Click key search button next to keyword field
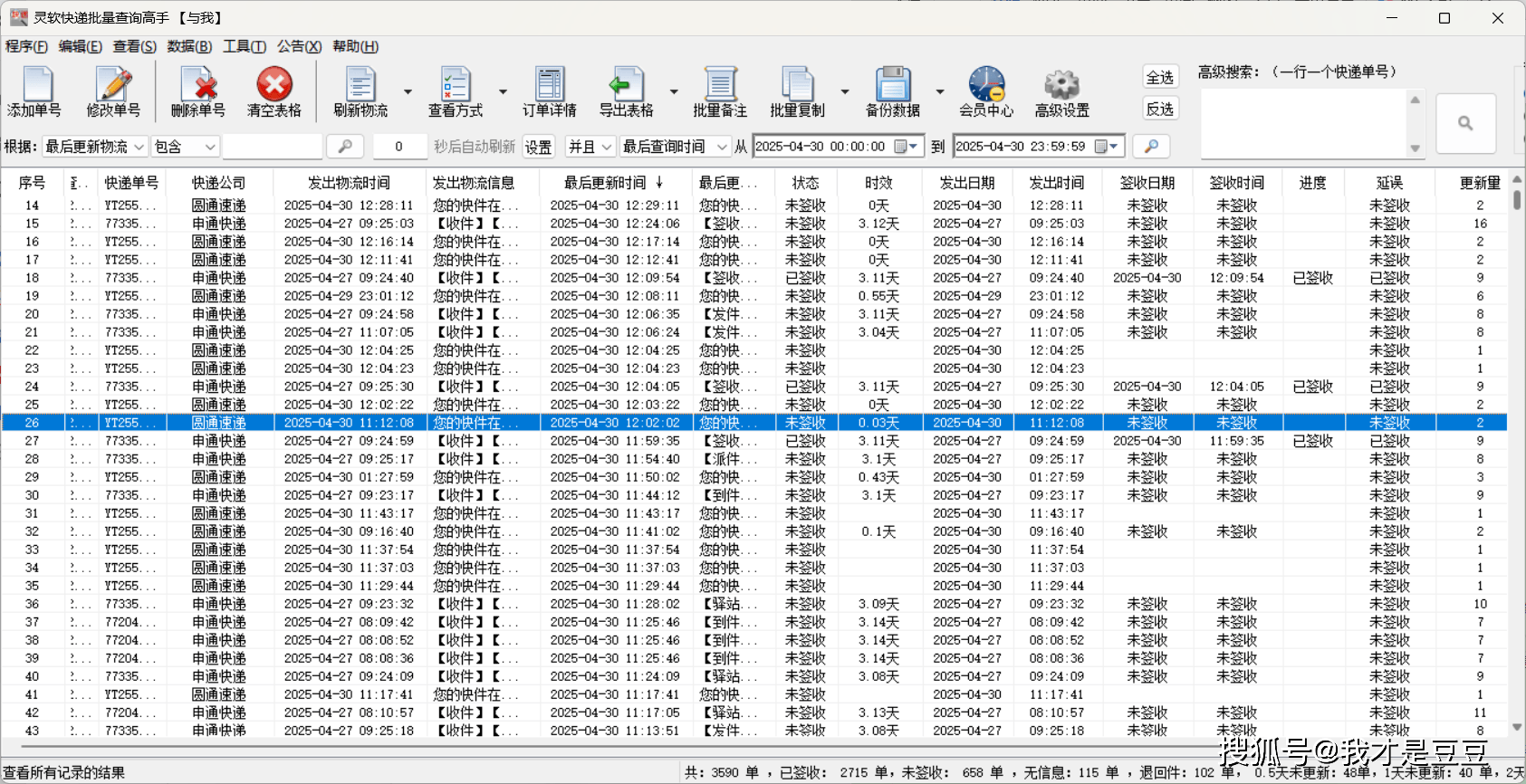The width and height of the screenshot is (1526, 784). pos(345,146)
